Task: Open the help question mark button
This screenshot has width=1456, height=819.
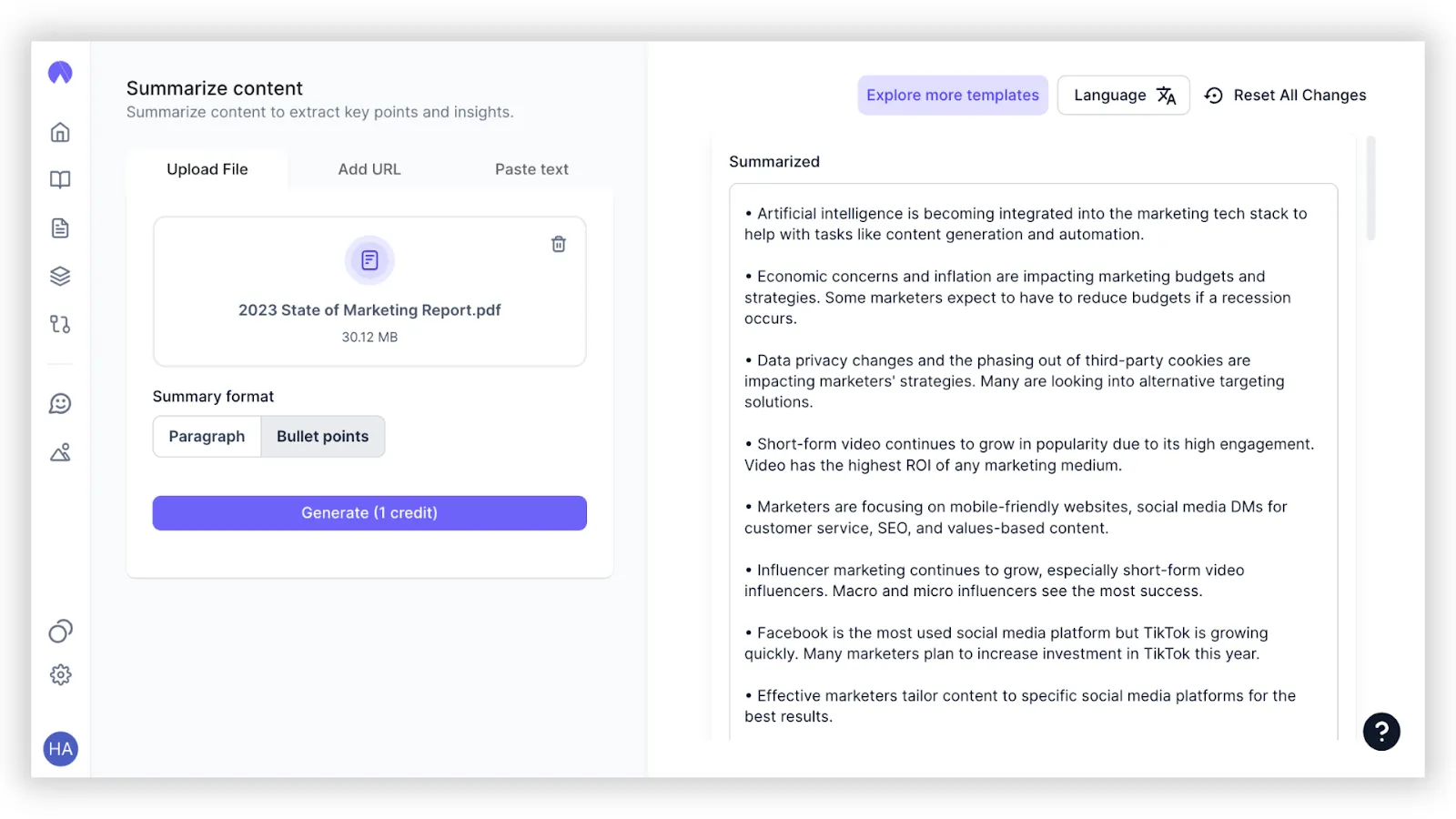Action: tap(1381, 731)
